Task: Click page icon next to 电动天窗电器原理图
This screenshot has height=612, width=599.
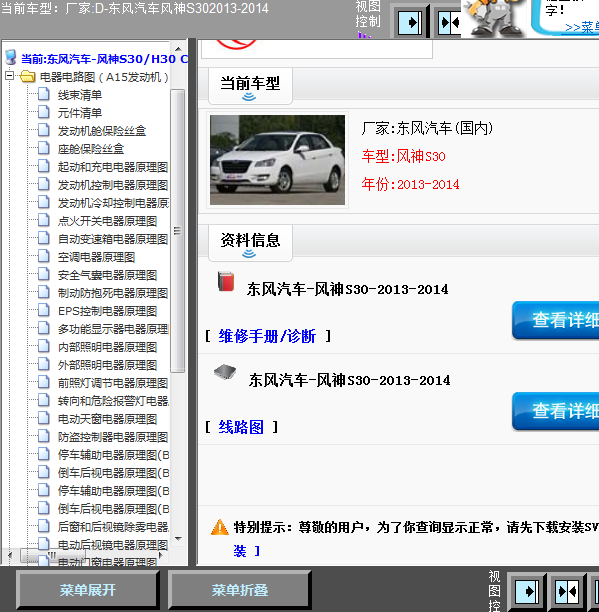Action: point(44,418)
